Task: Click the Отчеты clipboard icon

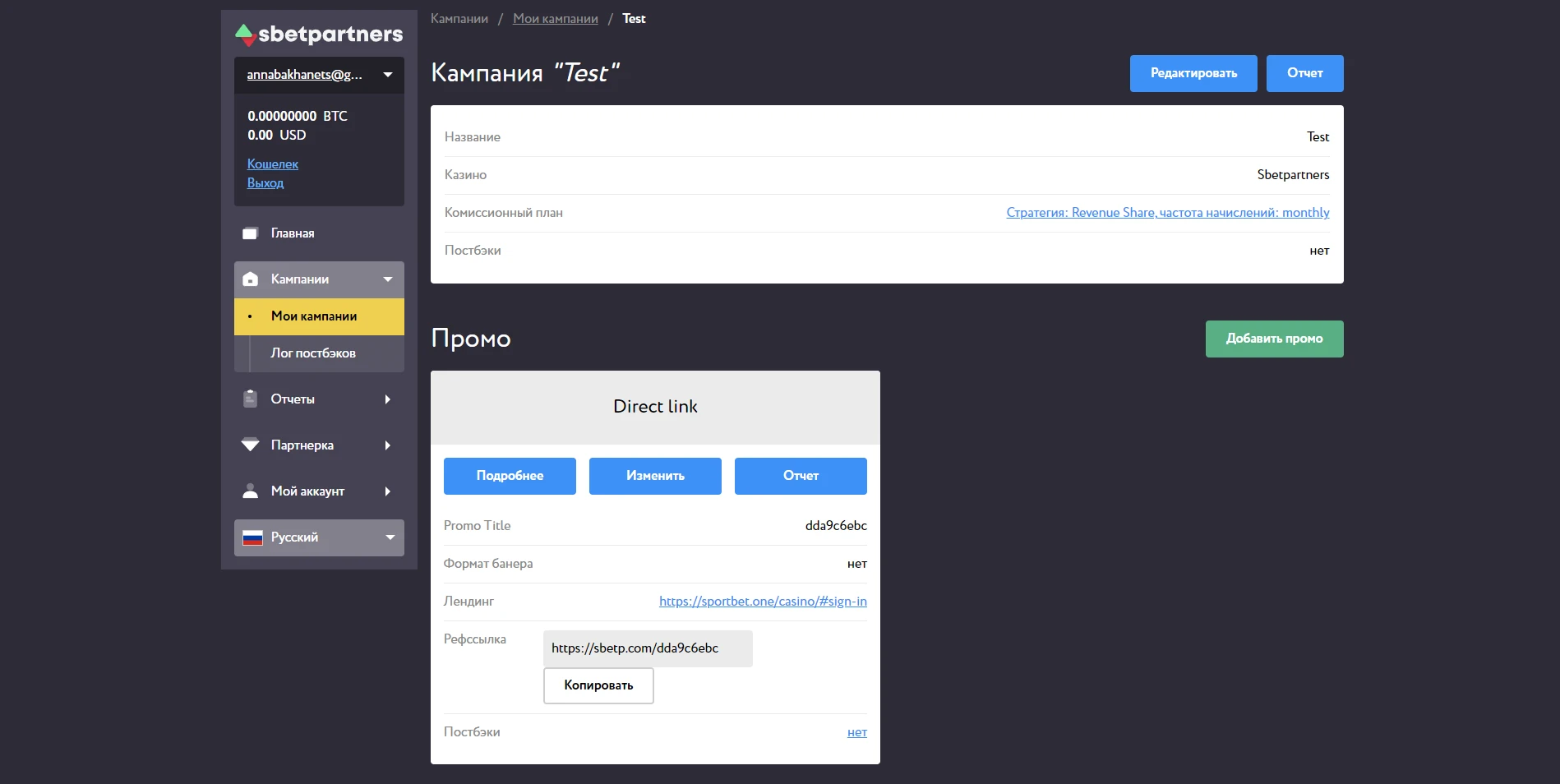Action: (x=251, y=399)
